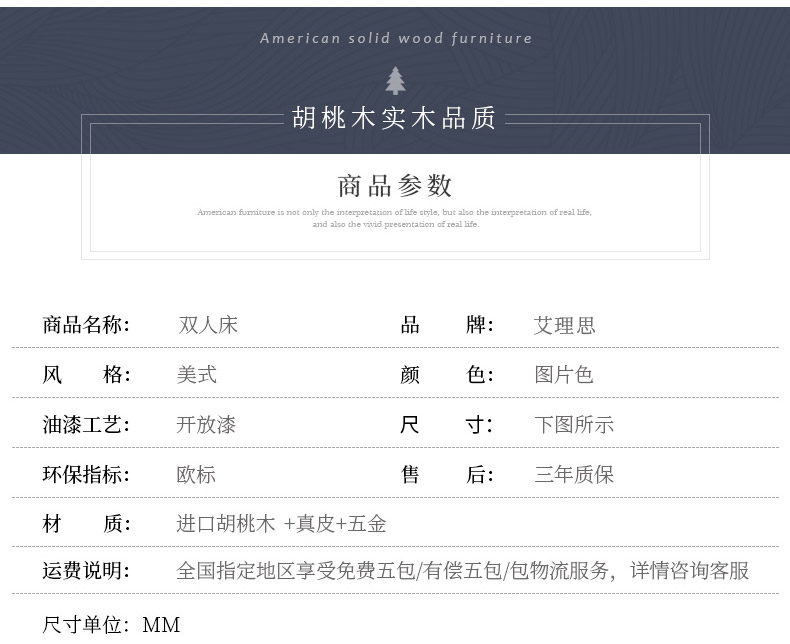Click the 风格 label
Viewport: 790px width, 644px height.
[86, 375]
